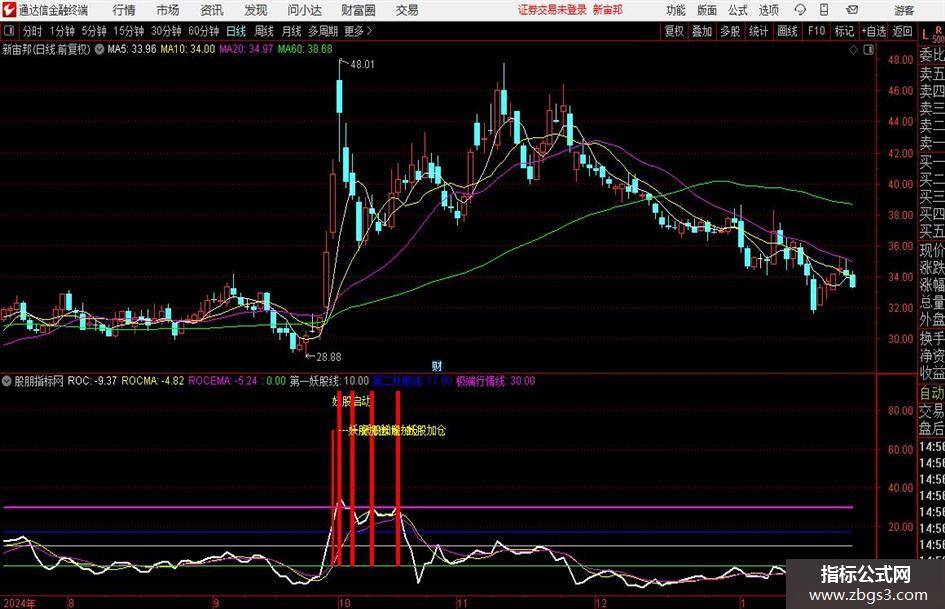
Task: Switch to 60分钟 period
Action: [204, 31]
